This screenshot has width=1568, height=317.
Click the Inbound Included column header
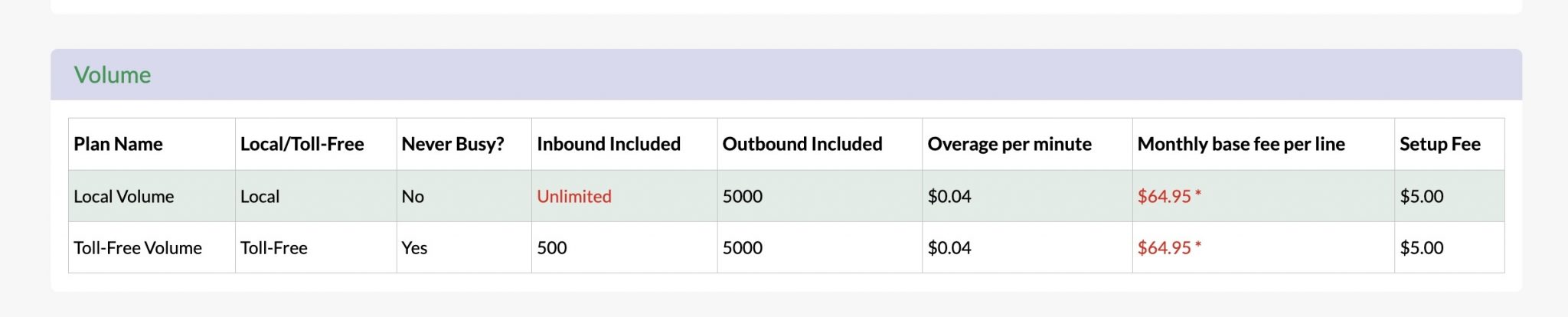click(x=608, y=144)
